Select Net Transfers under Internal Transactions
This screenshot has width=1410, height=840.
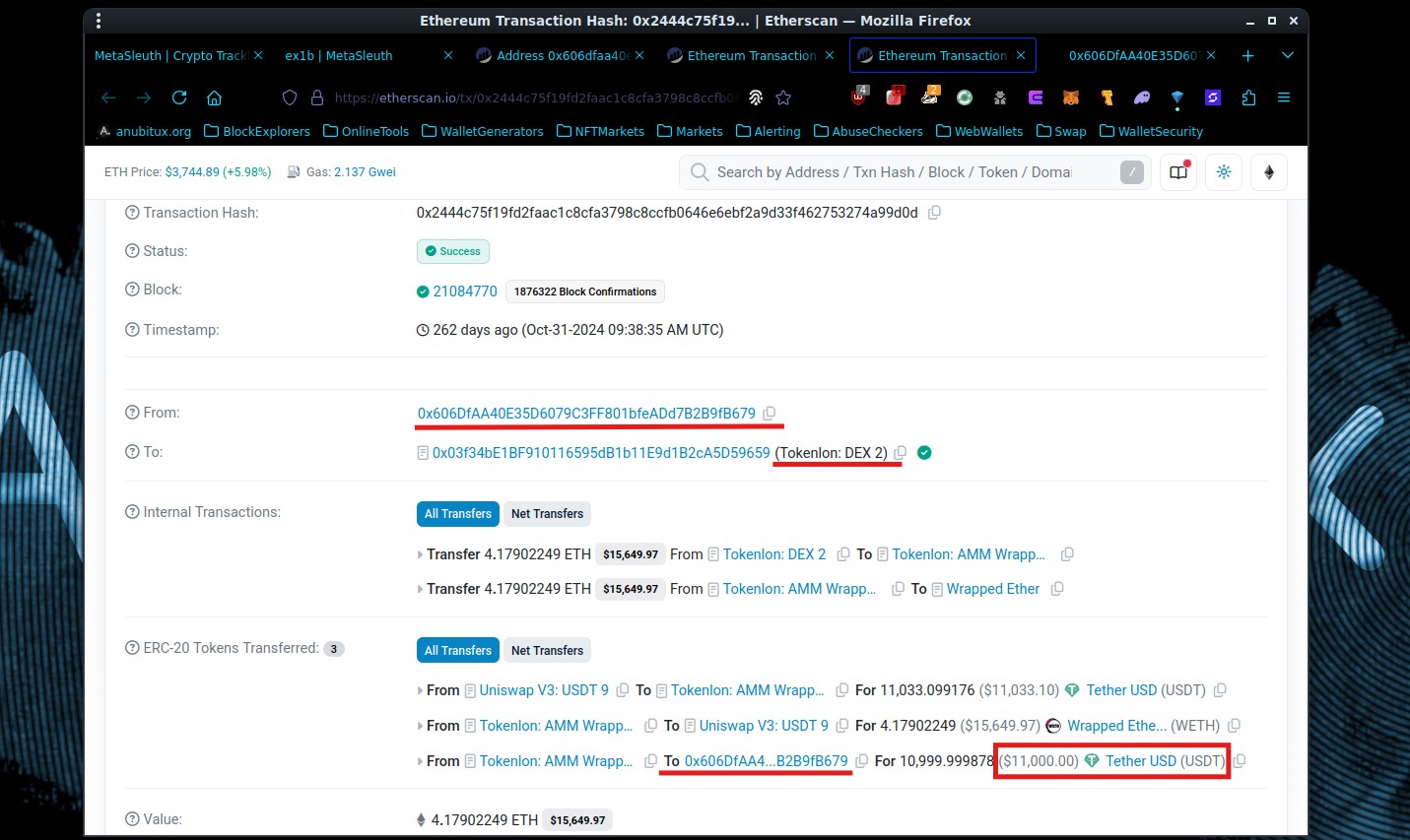pyautogui.click(x=548, y=514)
